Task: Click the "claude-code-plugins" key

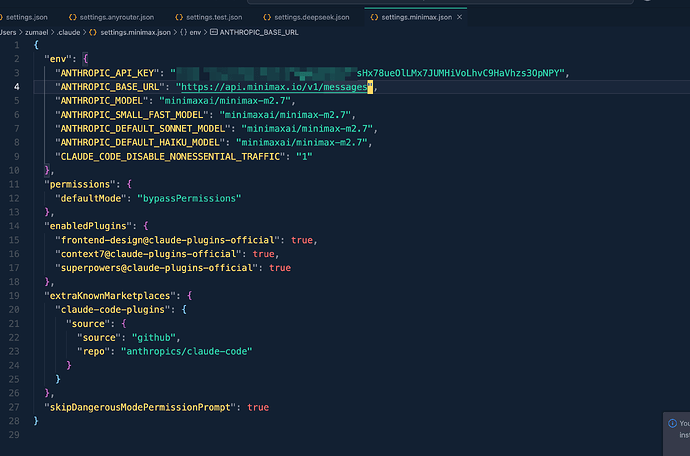Action: [112, 310]
